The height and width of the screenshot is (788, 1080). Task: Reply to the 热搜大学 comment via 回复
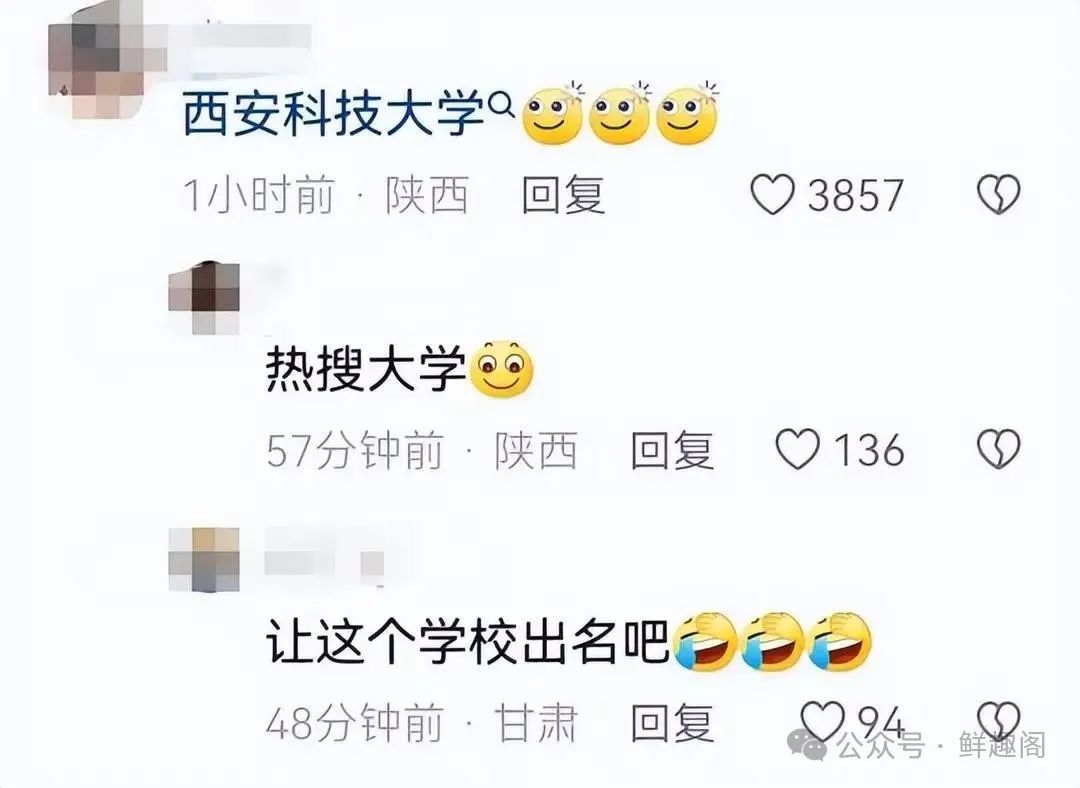click(x=672, y=450)
